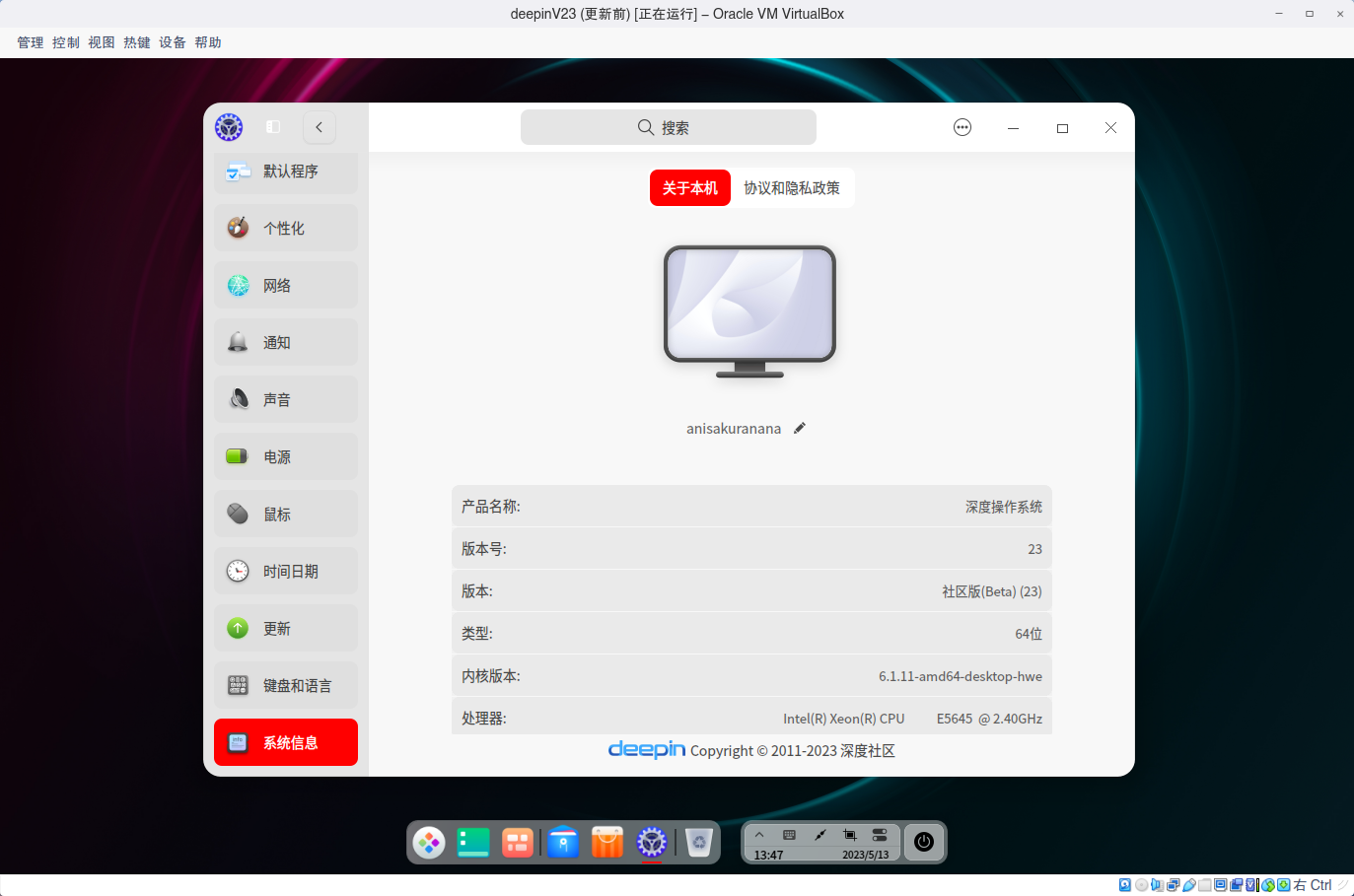
Task: Open the Power (电源) settings section
Action: pyautogui.click(x=285, y=456)
